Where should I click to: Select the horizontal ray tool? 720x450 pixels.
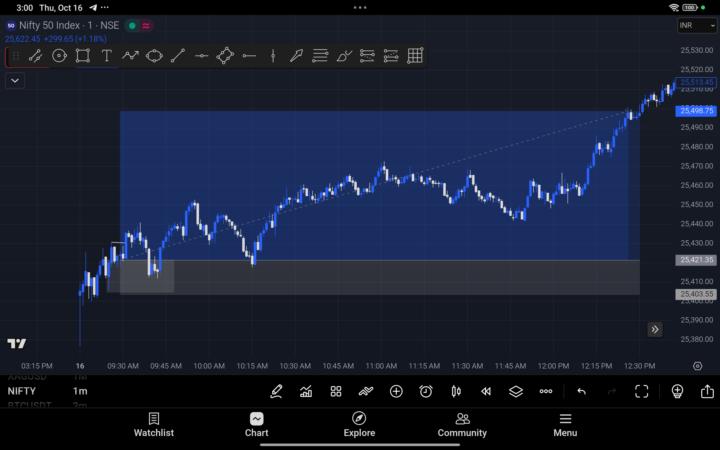tap(249, 56)
